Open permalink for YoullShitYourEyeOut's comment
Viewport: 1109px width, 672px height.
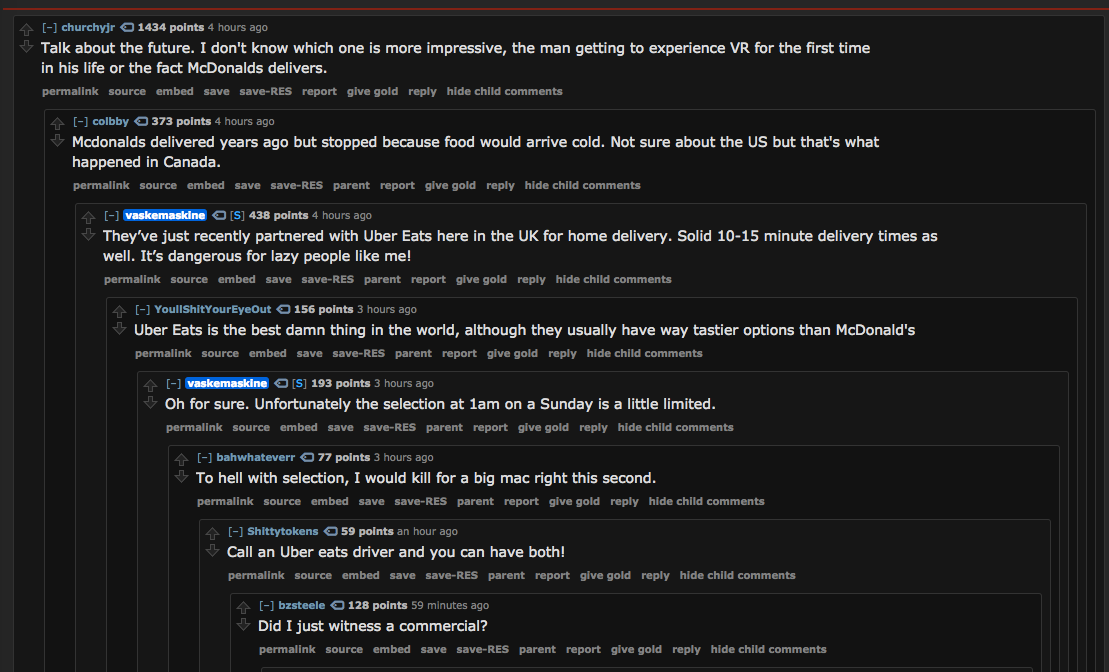[163, 353]
